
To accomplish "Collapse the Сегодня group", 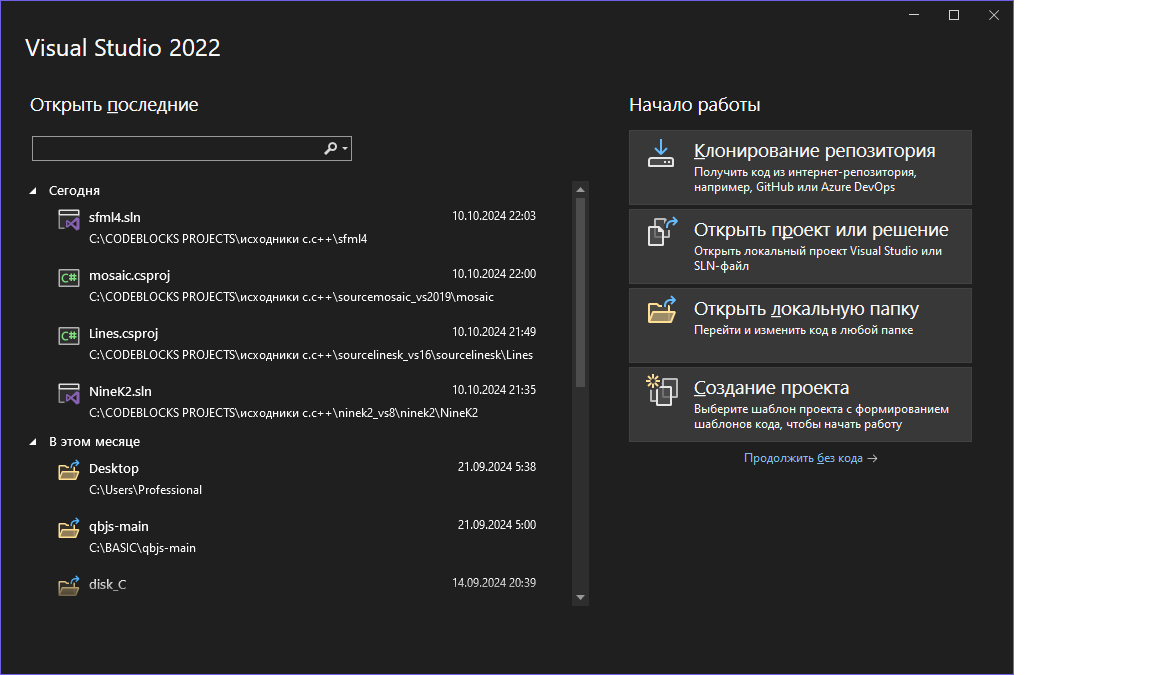I will tap(33, 191).
